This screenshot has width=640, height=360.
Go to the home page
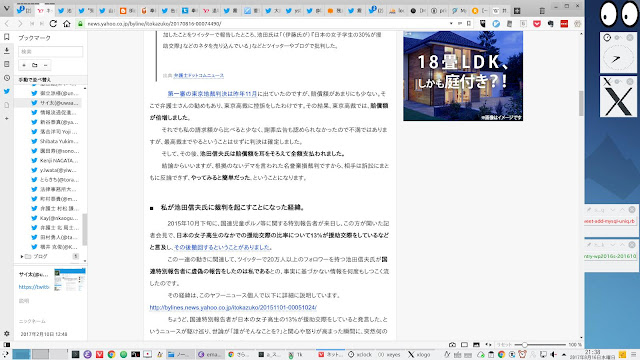[x=67, y=24]
